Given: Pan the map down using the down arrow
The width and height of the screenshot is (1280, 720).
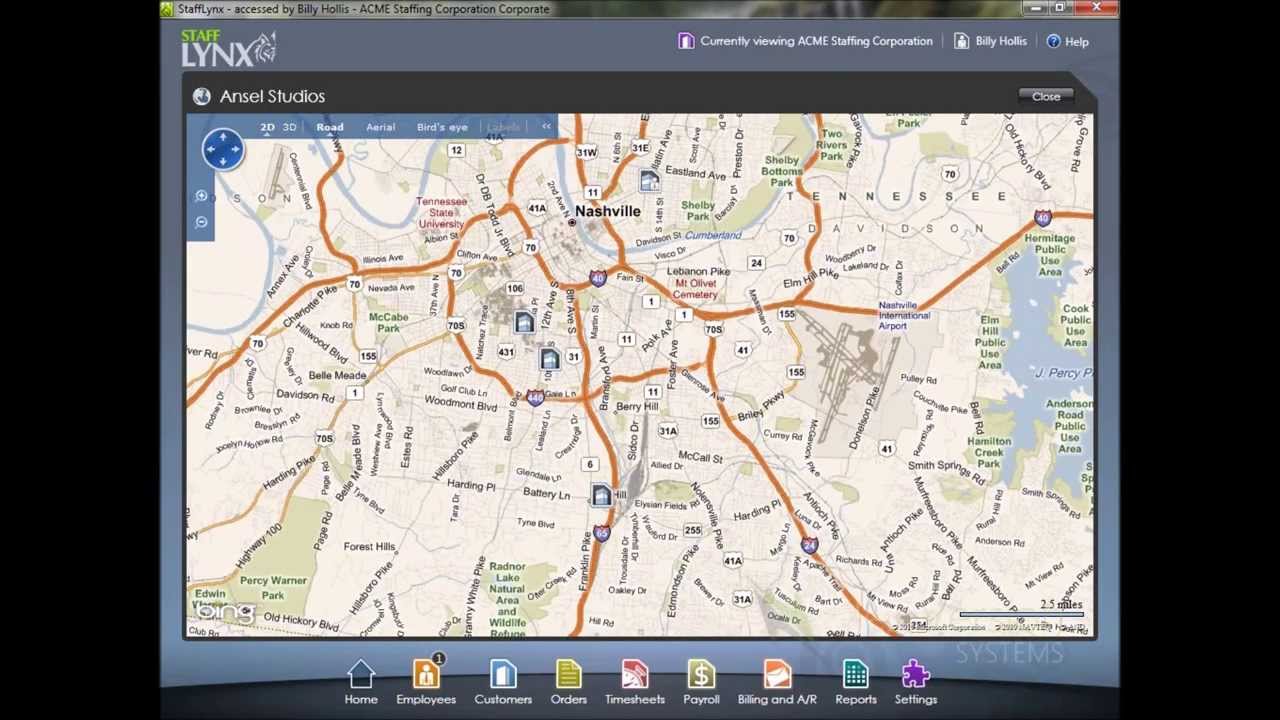Looking at the screenshot, I should (x=223, y=162).
